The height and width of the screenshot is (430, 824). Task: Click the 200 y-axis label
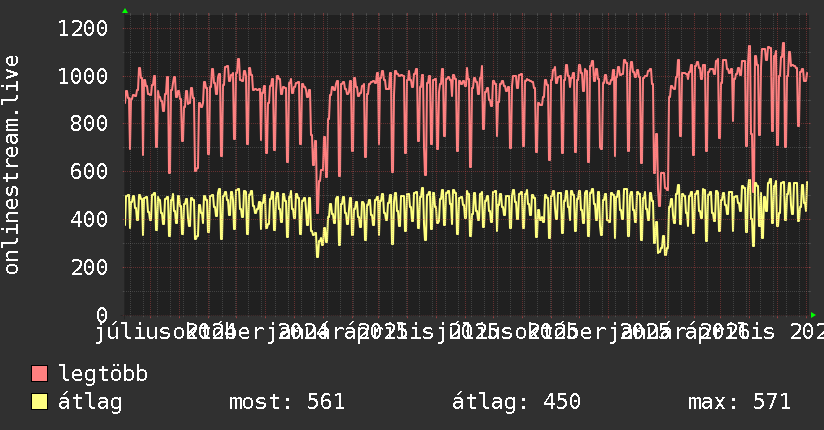pyautogui.click(x=89, y=267)
